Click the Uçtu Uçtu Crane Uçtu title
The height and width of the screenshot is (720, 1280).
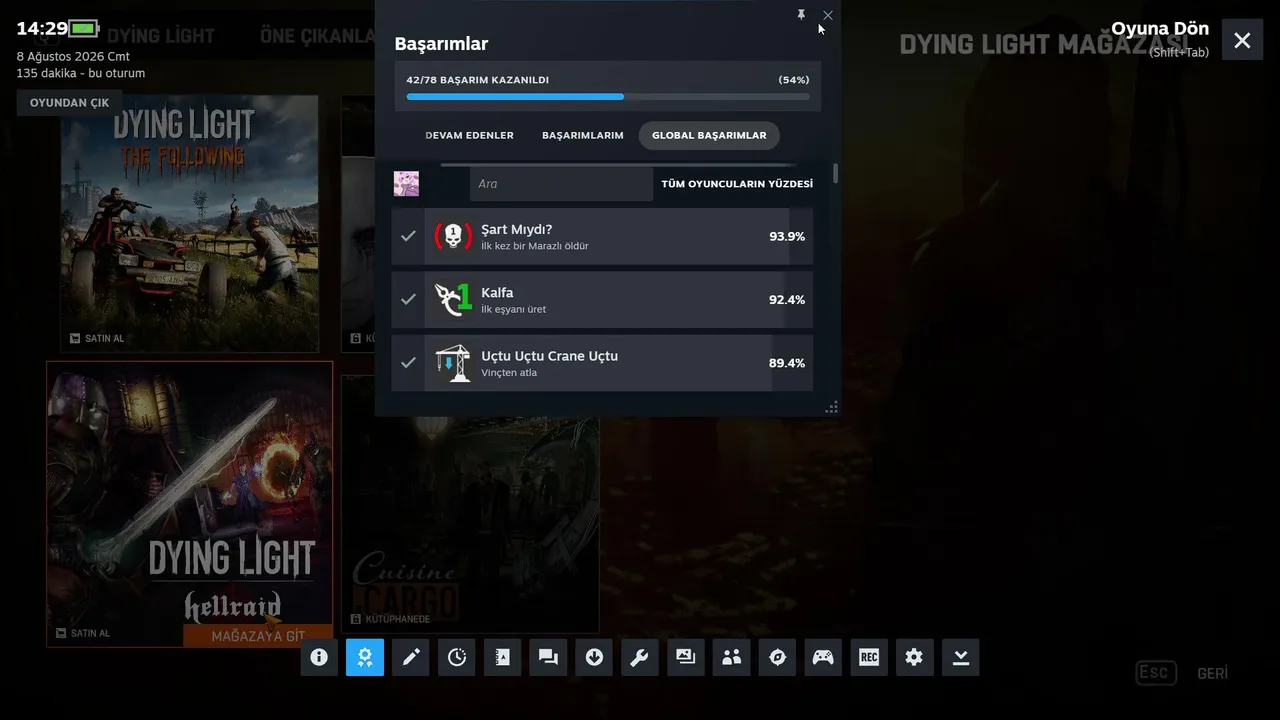tap(549, 355)
